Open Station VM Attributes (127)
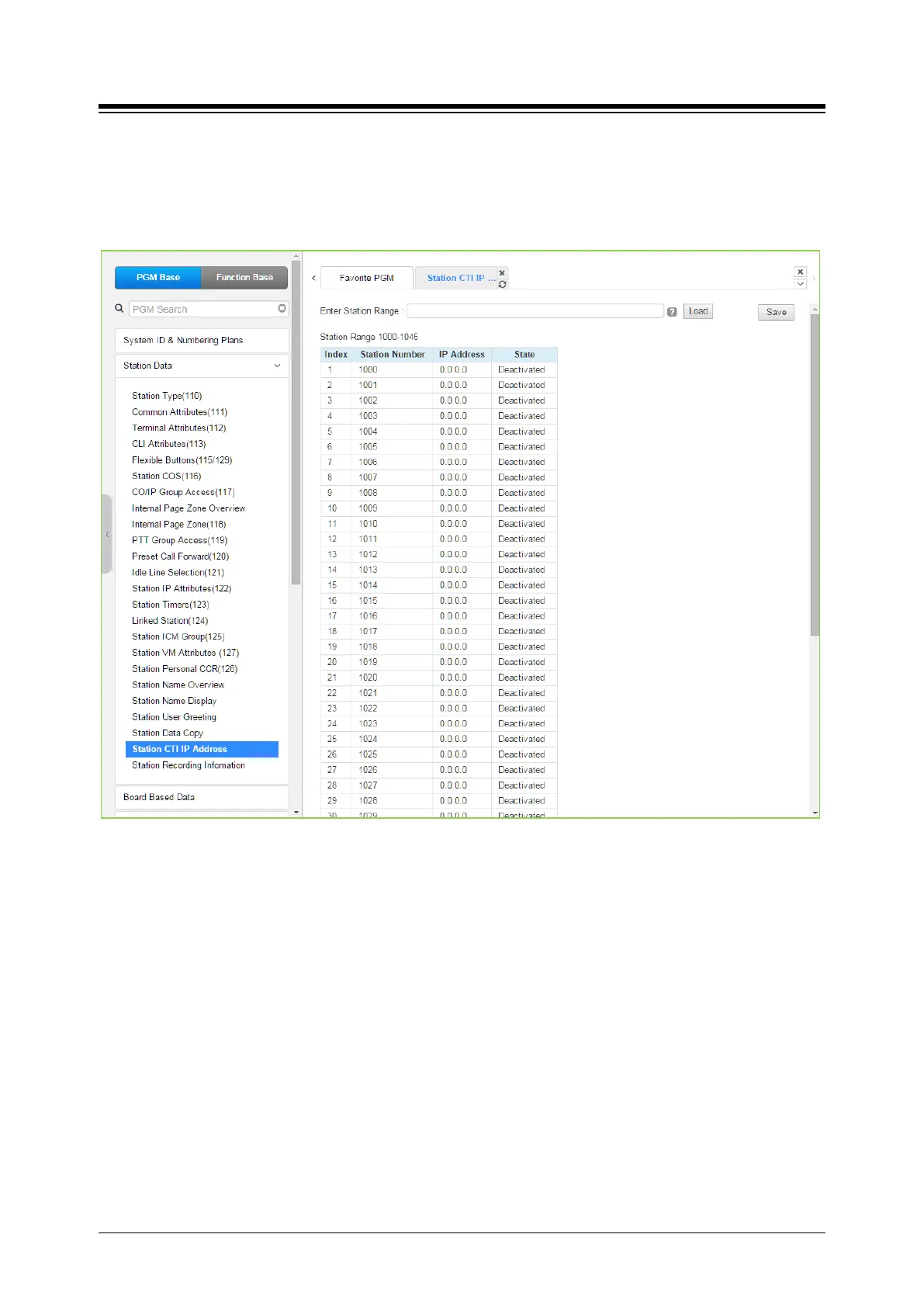The width and height of the screenshot is (924, 1307). (185, 653)
